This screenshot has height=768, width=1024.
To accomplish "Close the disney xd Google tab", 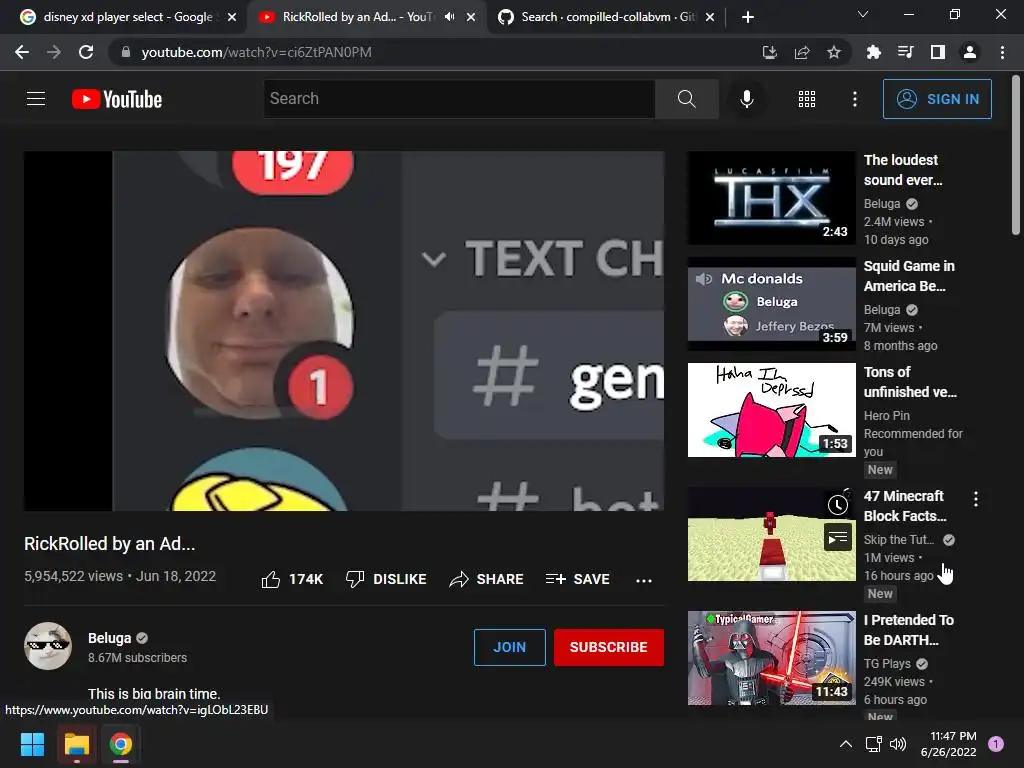I will click(232, 18).
